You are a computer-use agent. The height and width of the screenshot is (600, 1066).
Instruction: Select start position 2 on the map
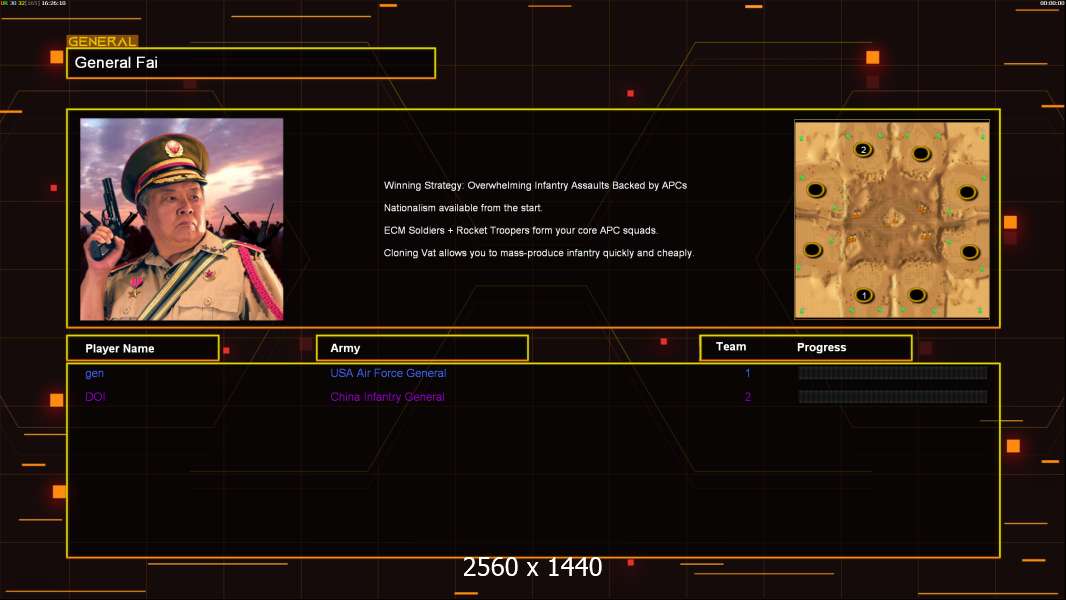tap(863, 149)
